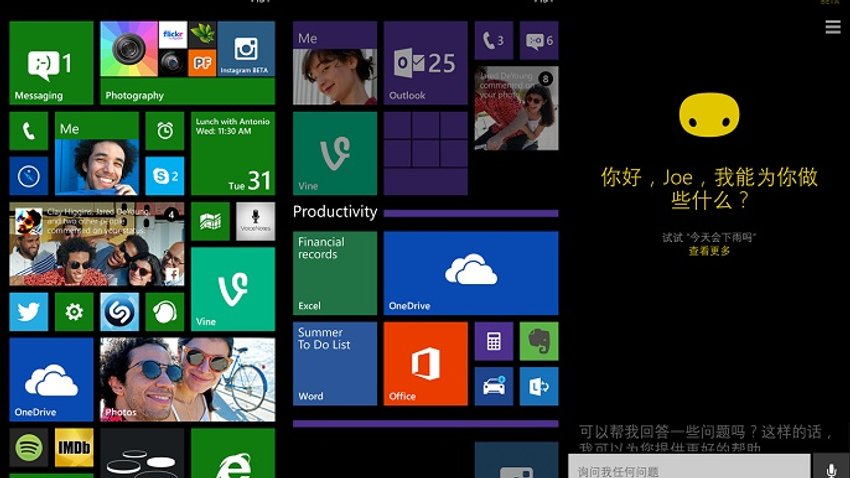
Task: Launch the Shazam tile
Action: coord(119,312)
